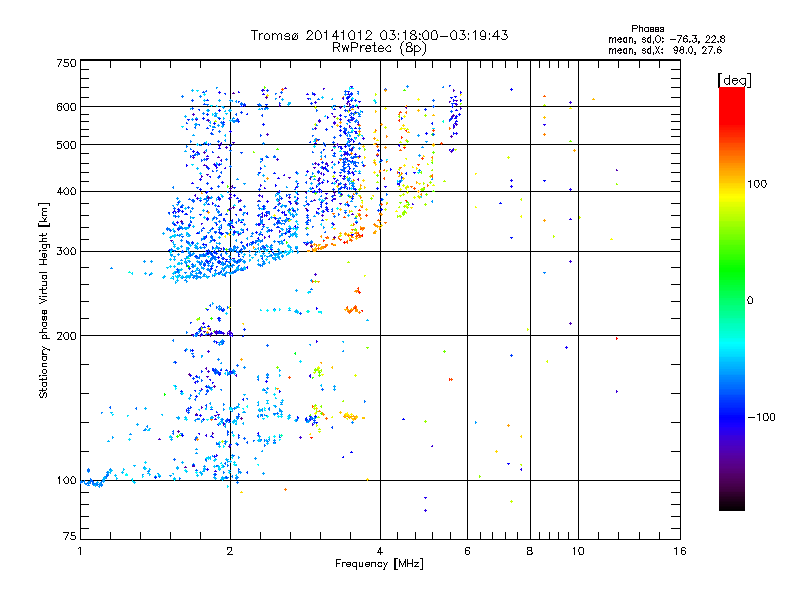
Task: Click the colorbar tick label "0"
Action: [x=750, y=301]
